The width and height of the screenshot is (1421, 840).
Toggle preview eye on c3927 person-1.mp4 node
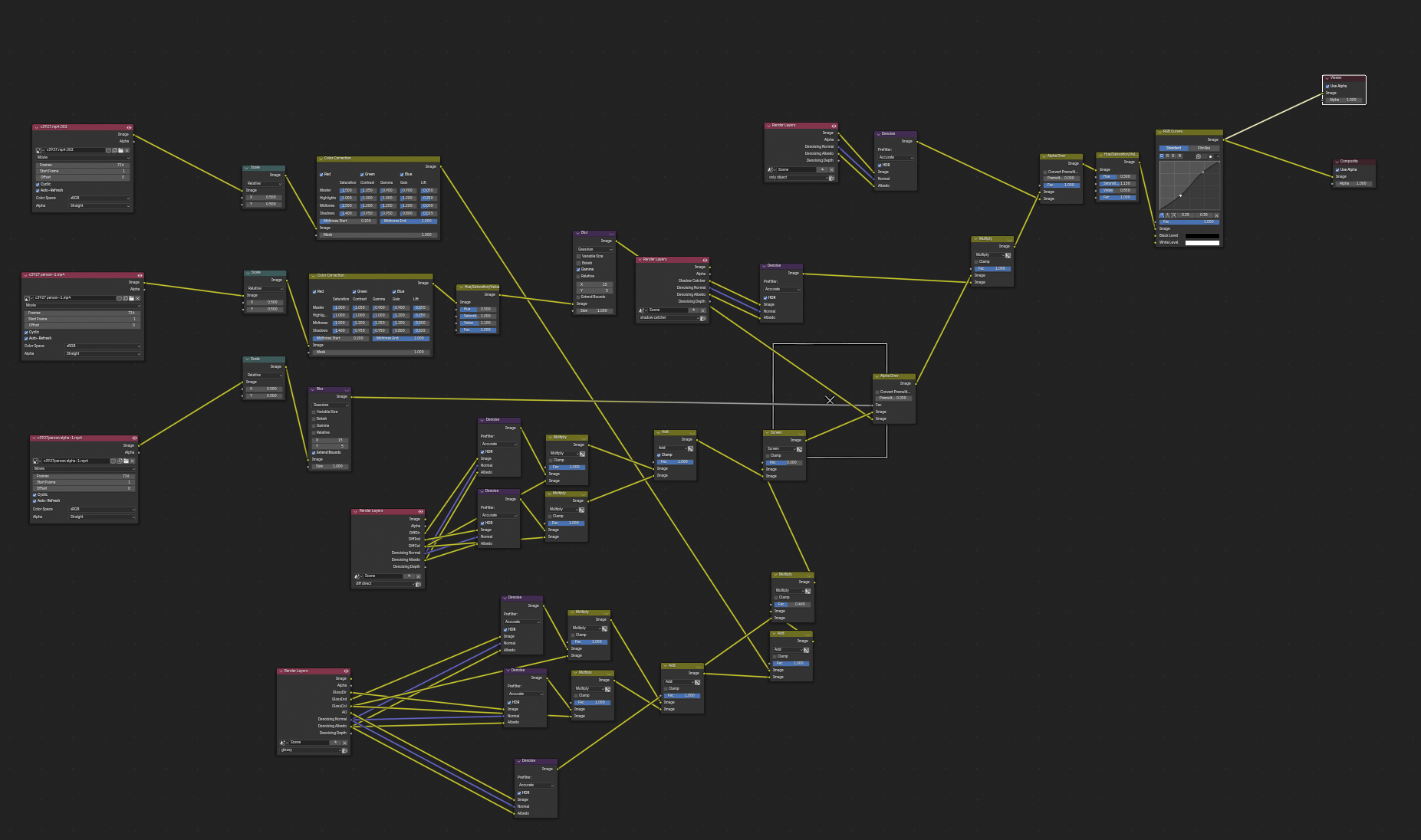tap(140, 276)
